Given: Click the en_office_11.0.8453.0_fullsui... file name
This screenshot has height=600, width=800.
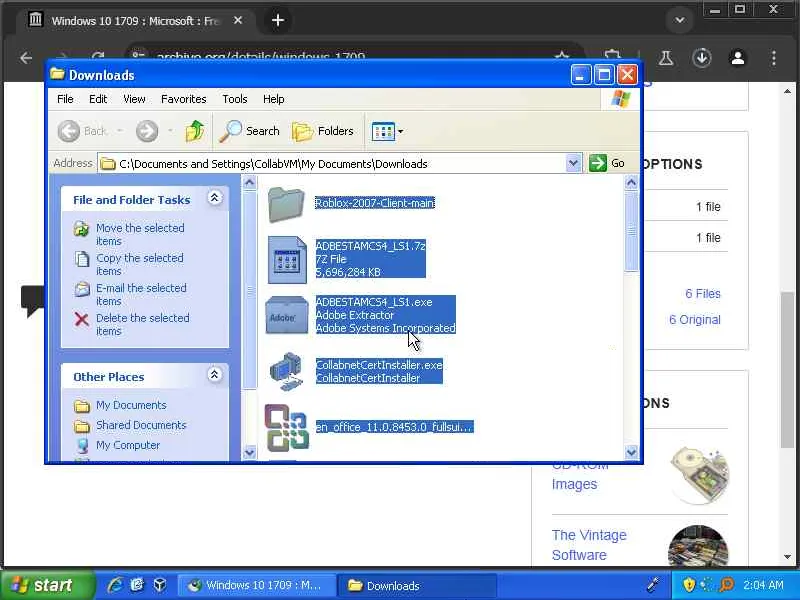Looking at the screenshot, I should pyautogui.click(x=394, y=427).
